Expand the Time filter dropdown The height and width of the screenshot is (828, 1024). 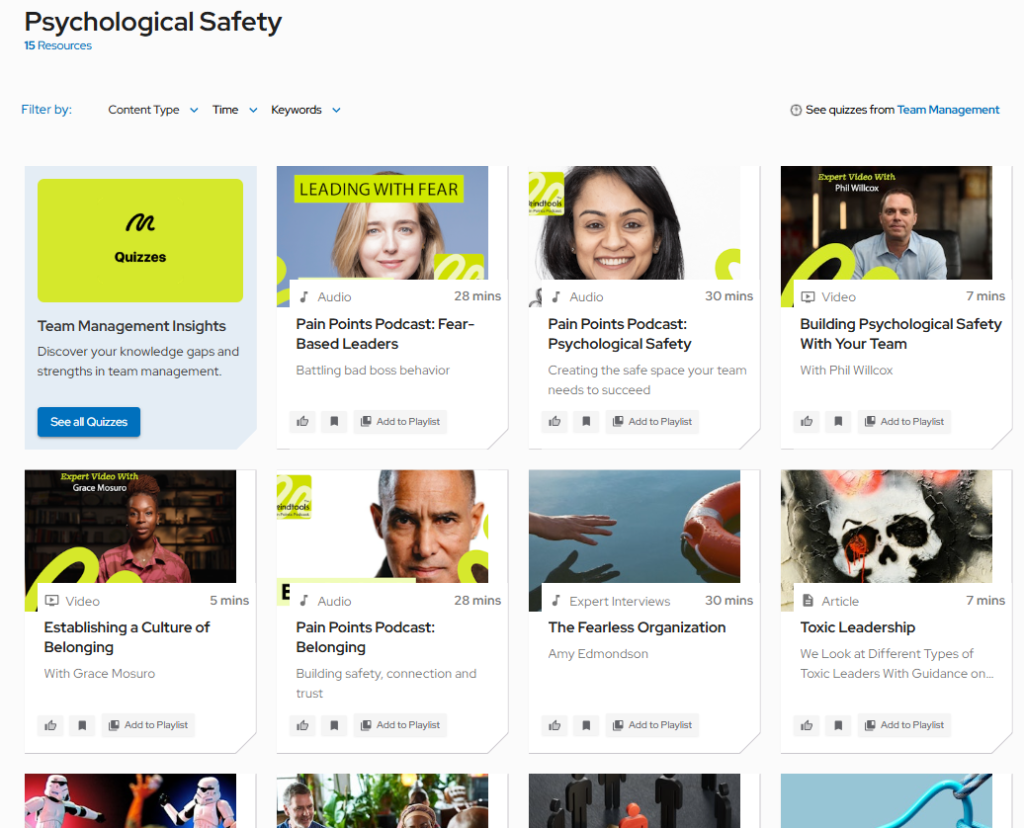point(234,110)
